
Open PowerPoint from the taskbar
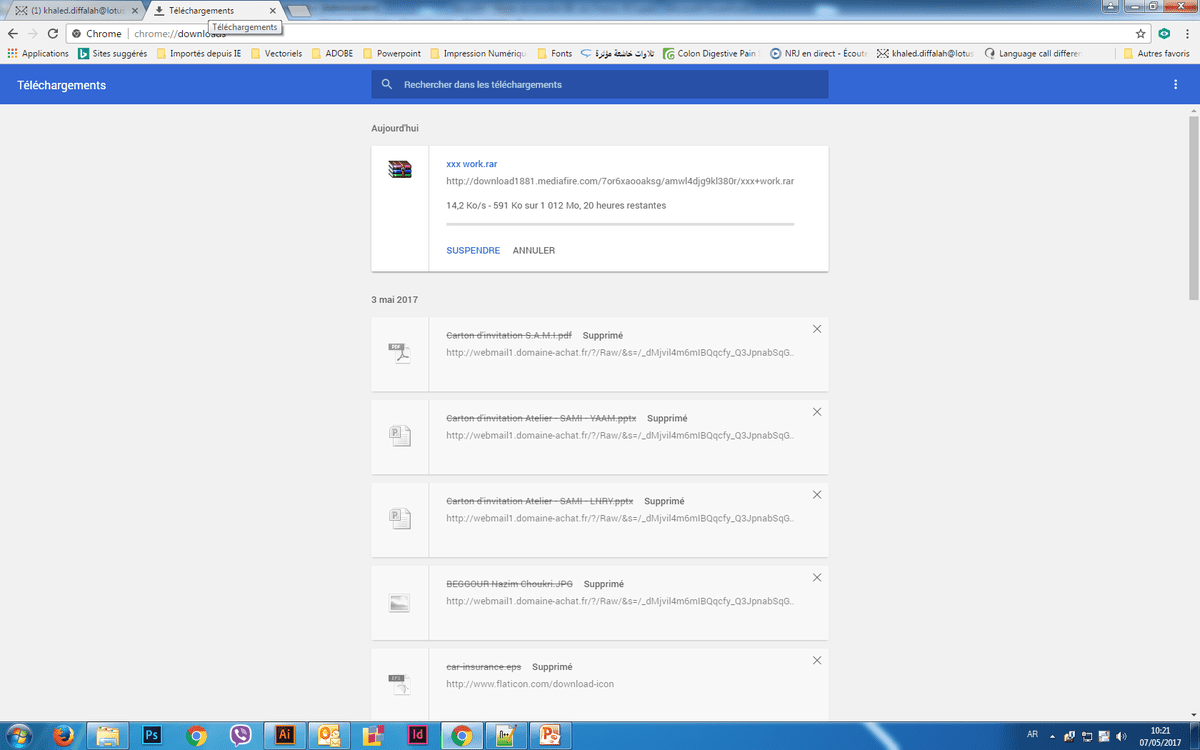550,736
